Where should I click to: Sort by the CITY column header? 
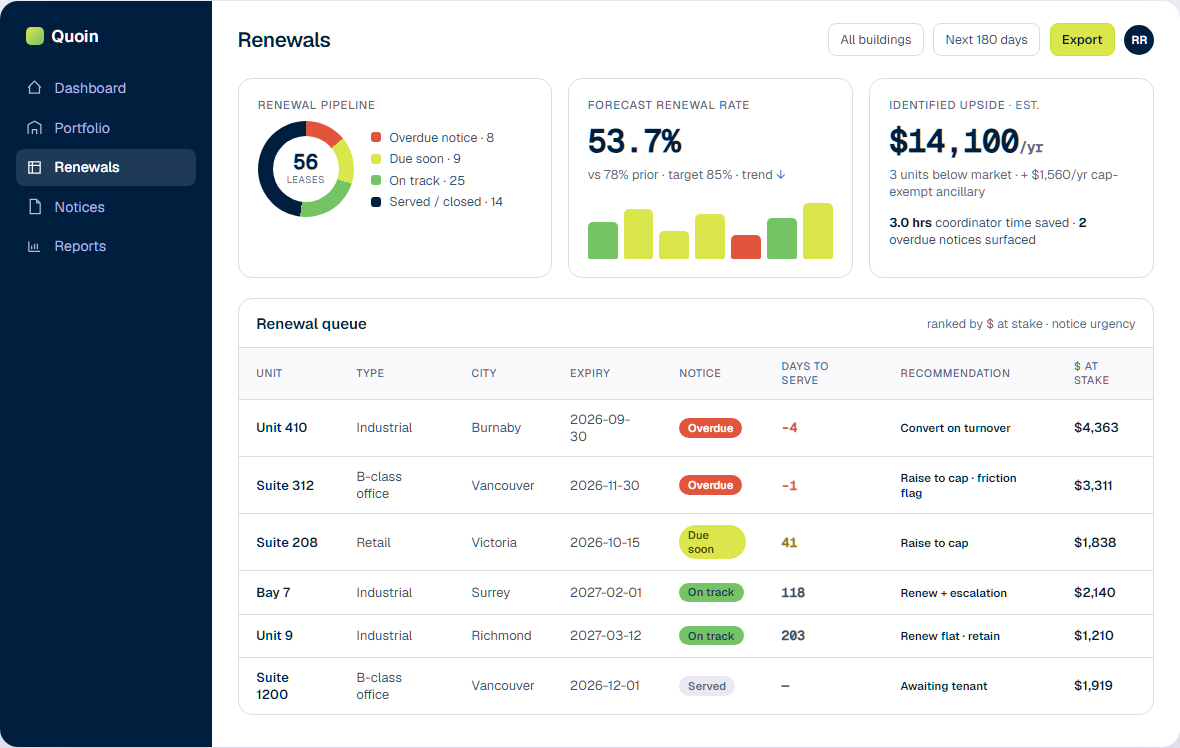click(484, 373)
